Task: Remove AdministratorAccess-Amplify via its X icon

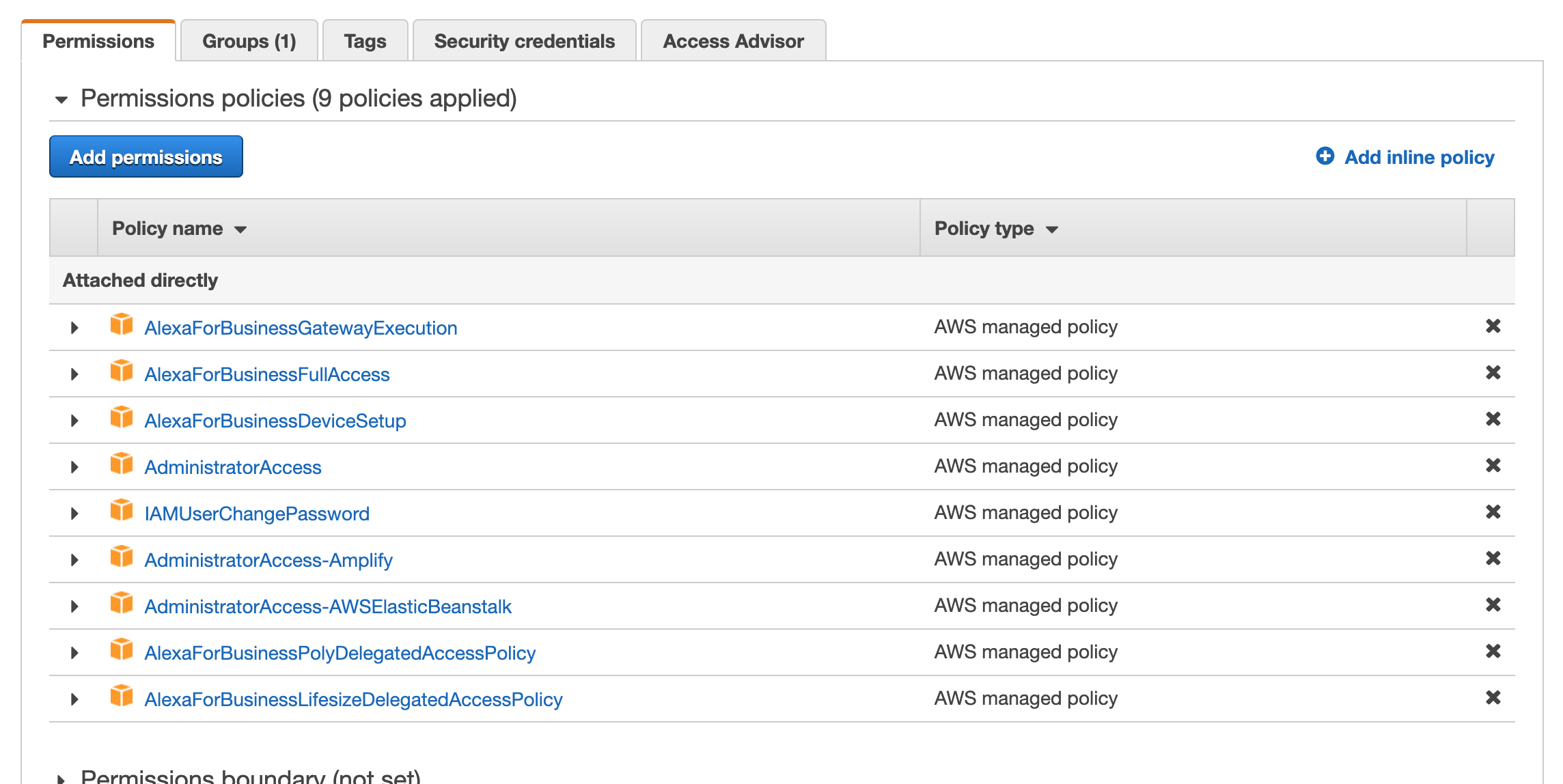Action: [1493, 559]
